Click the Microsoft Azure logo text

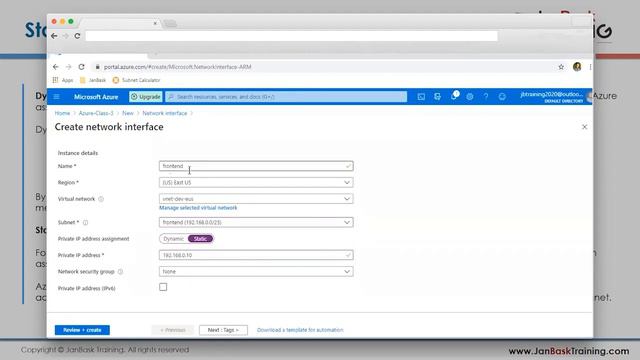[96, 97]
